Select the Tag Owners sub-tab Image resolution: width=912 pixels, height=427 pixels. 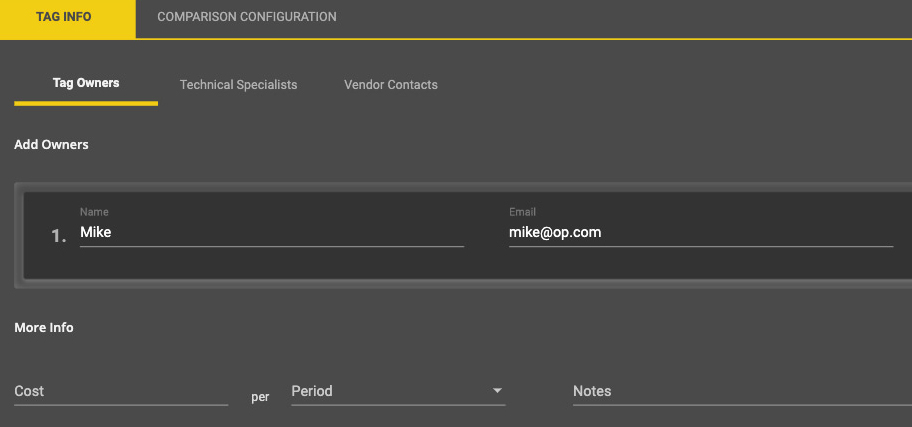pos(86,84)
